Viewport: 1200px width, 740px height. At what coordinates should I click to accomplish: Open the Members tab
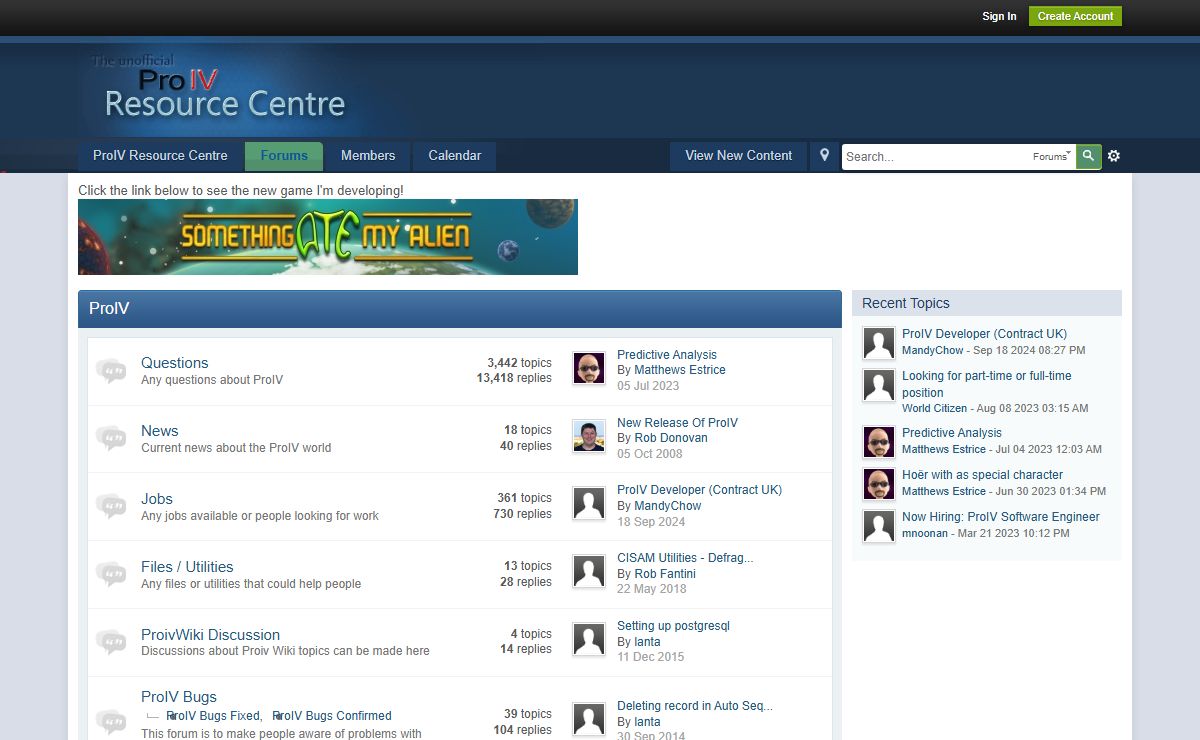(368, 156)
